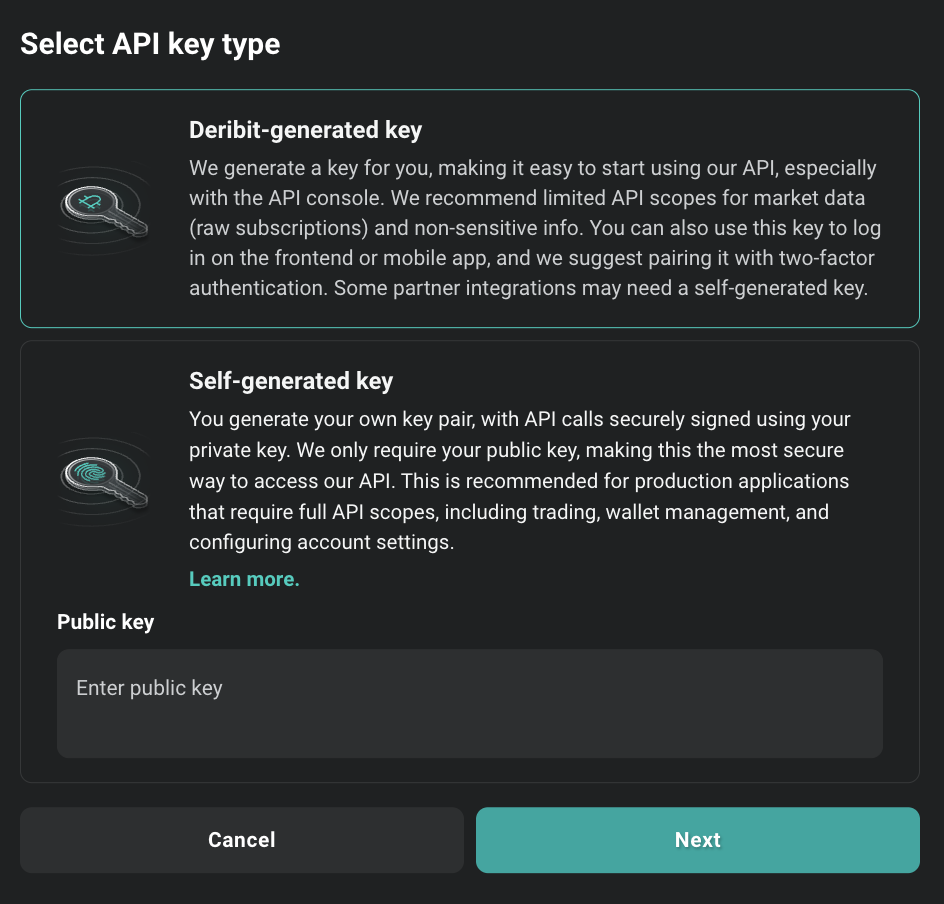Open the Learn more link
Screen dimensions: 944x904
pos(243,578)
